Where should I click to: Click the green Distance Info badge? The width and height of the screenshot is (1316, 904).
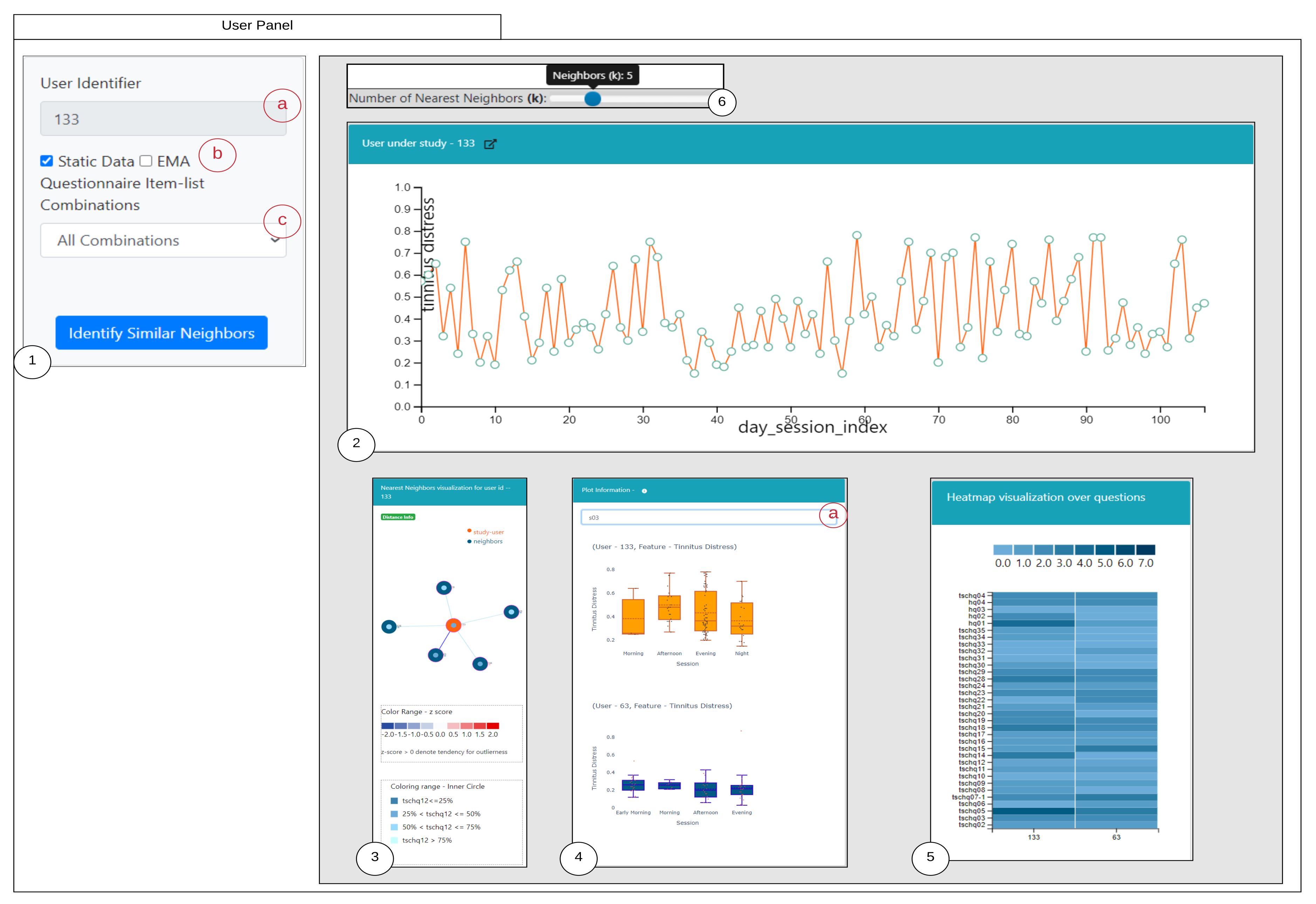398,517
